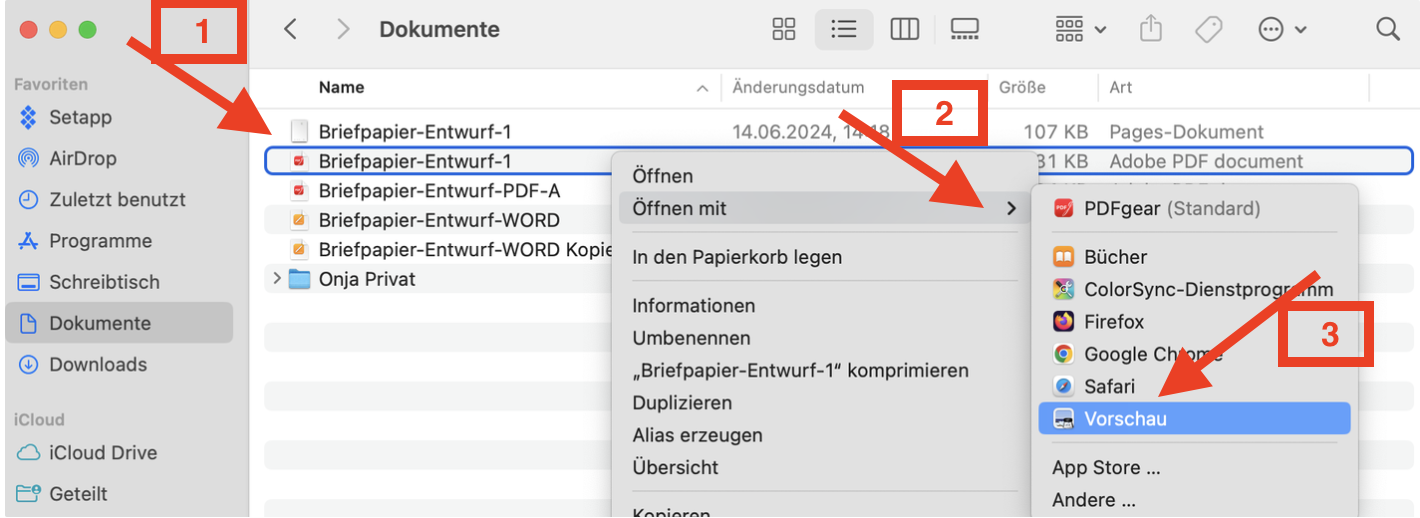
Task: Open AirDrop in the sidebar
Action: coord(82,159)
